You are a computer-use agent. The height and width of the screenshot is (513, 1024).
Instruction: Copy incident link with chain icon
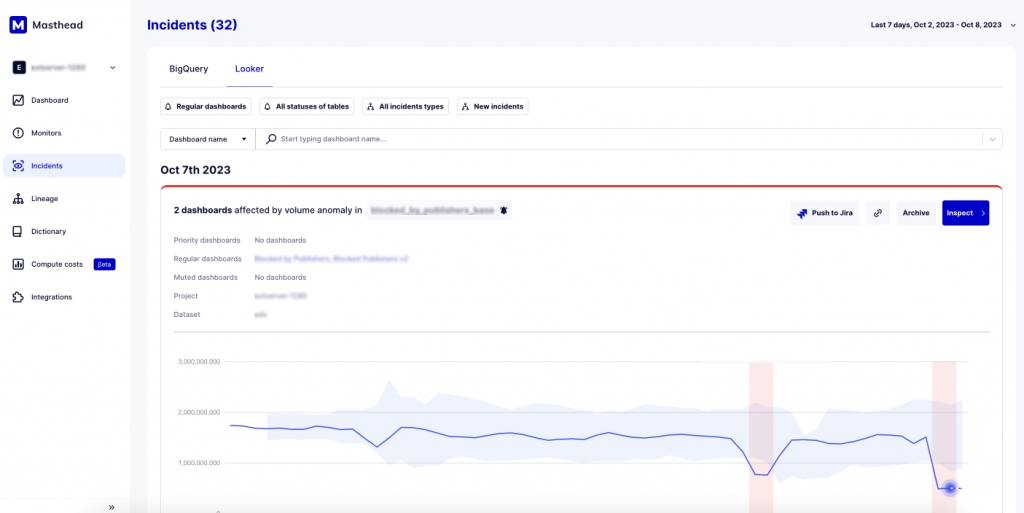click(876, 213)
